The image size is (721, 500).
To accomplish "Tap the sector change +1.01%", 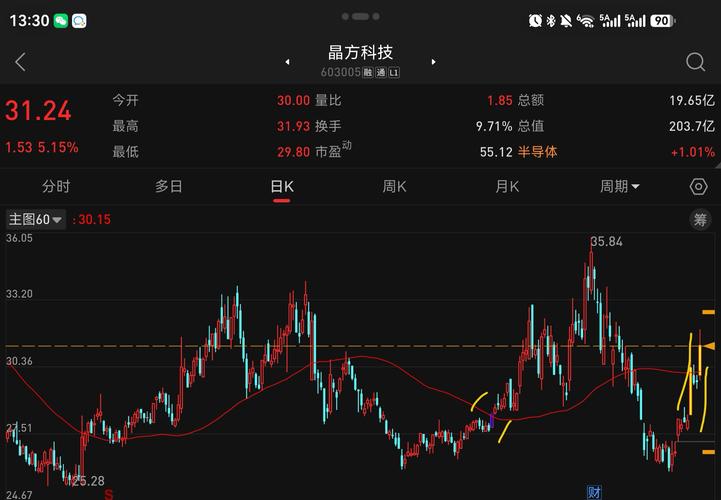I will tap(693, 152).
